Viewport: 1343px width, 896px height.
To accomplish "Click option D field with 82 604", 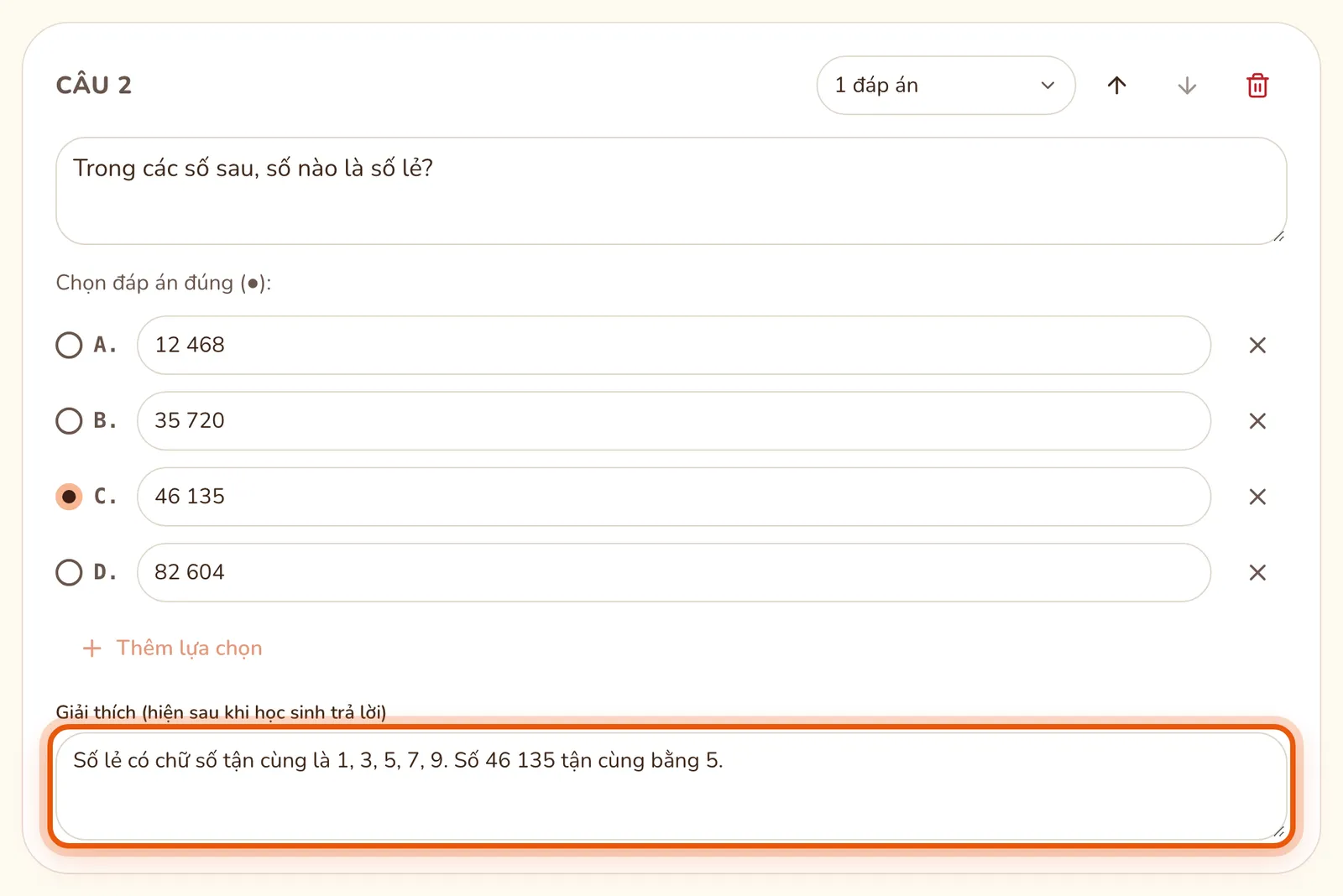I will click(x=674, y=572).
